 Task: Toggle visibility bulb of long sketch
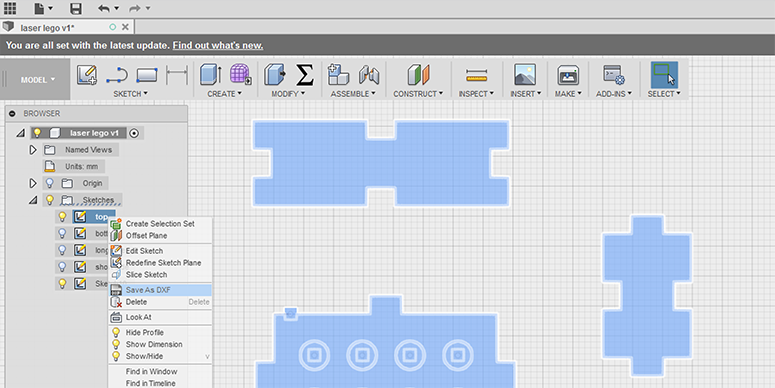click(62, 250)
